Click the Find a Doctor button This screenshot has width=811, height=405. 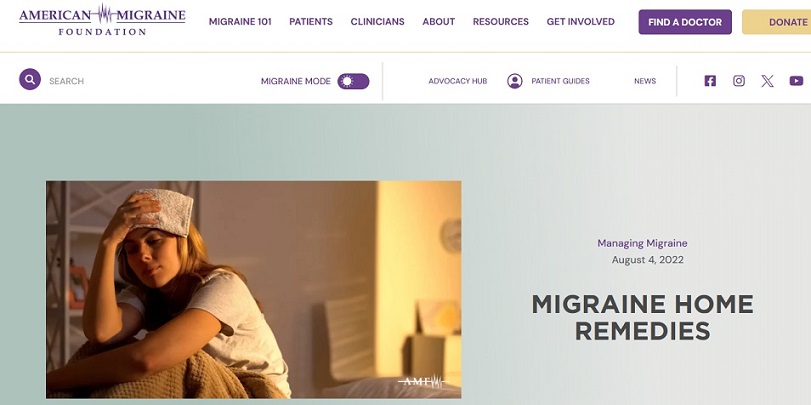click(x=685, y=22)
